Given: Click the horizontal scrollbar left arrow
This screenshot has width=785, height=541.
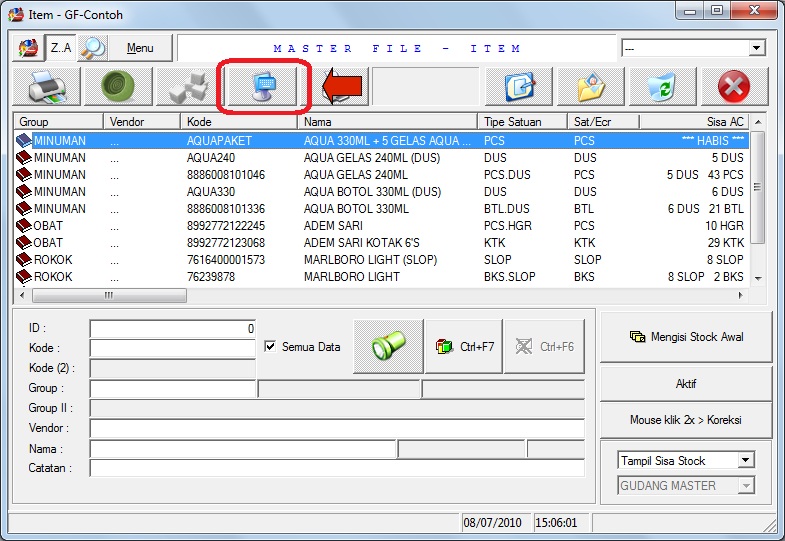Looking at the screenshot, I should (22, 295).
